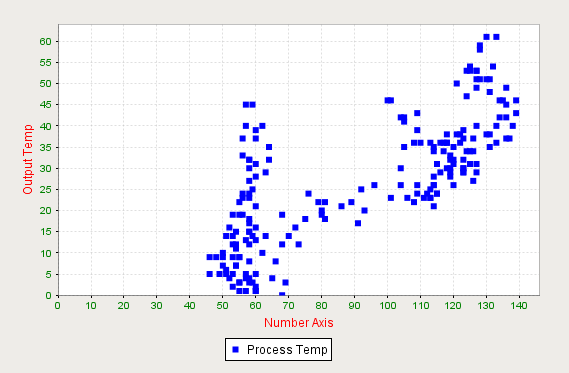569x373 pixels.
Task: Click the 30 tick label on X axis
Action: [x=157, y=306]
